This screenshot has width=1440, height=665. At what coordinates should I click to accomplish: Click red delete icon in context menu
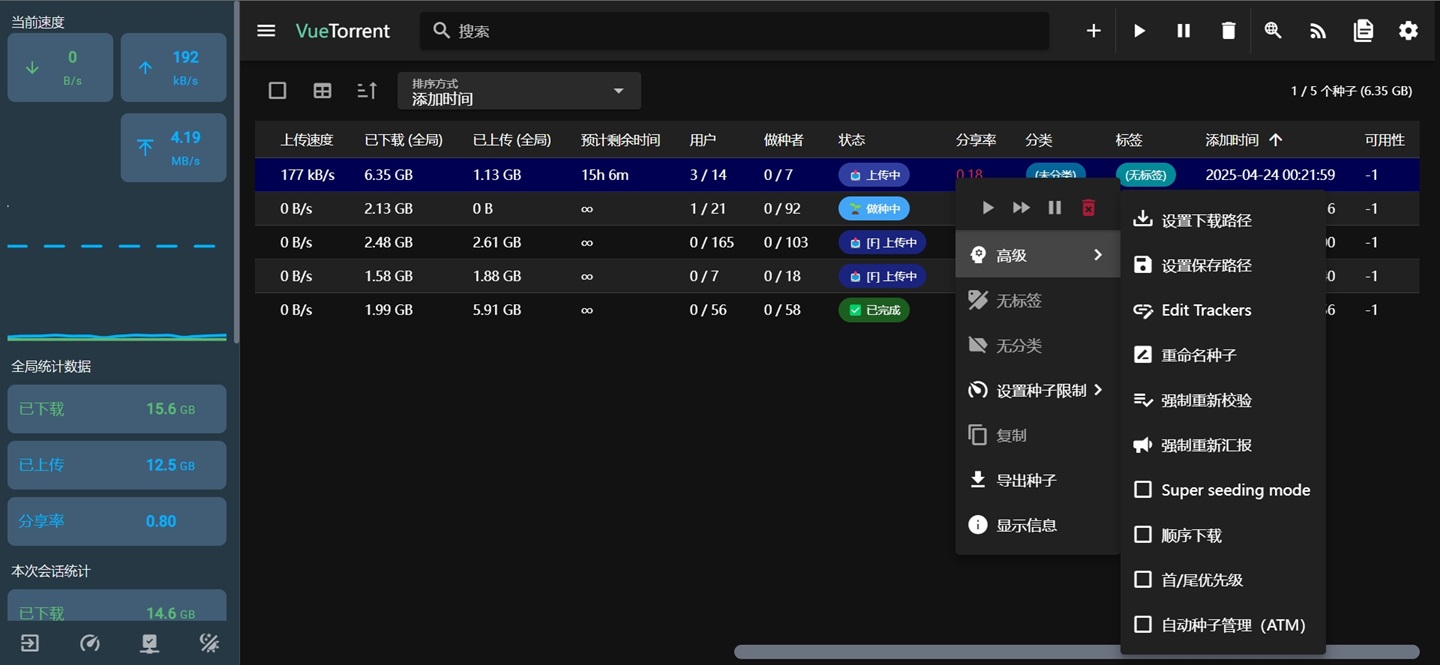(1088, 208)
